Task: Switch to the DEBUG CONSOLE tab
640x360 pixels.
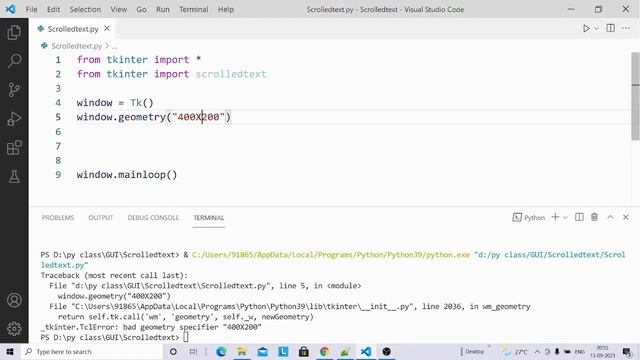Action: tap(153, 218)
